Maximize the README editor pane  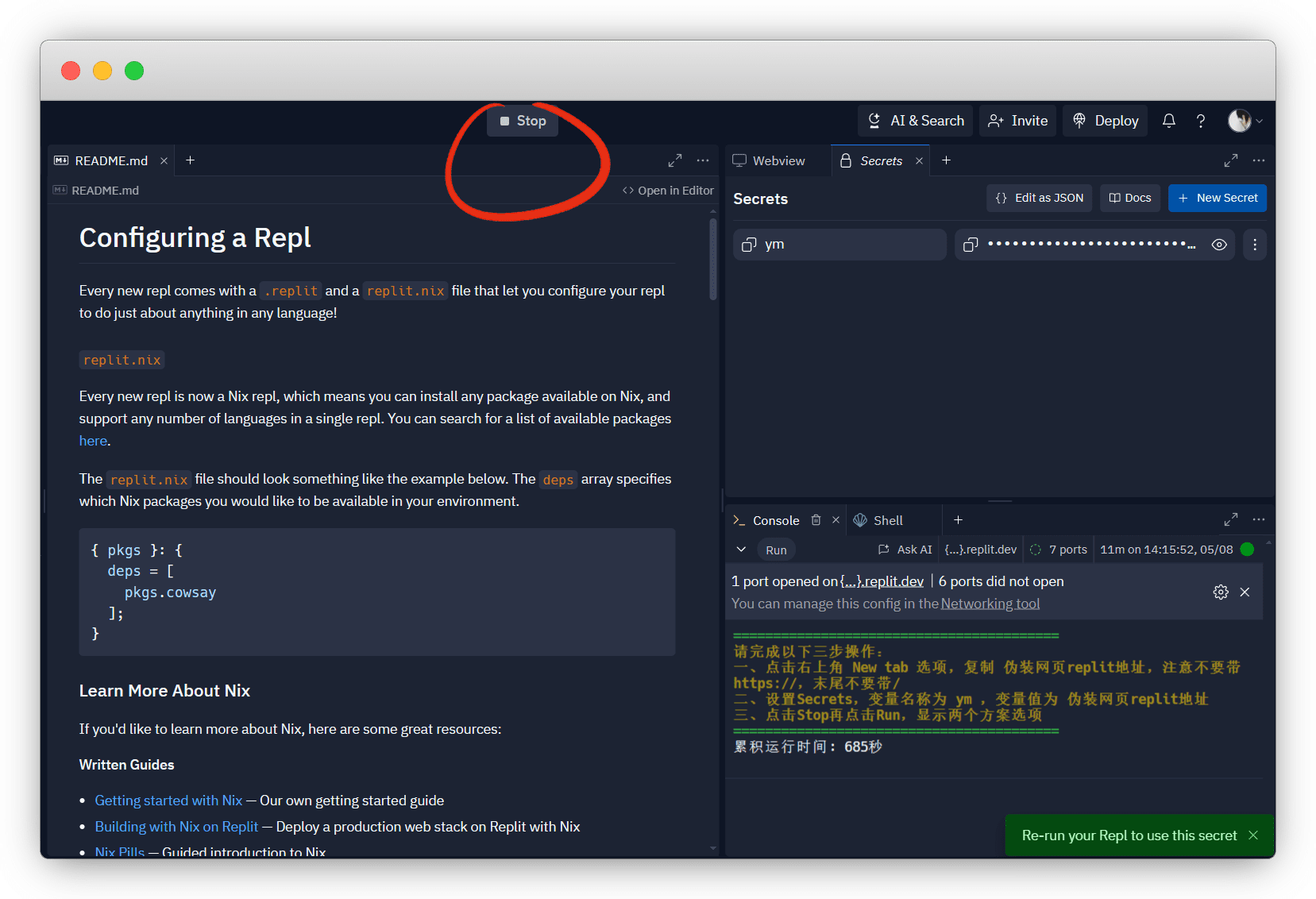[675, 160]
